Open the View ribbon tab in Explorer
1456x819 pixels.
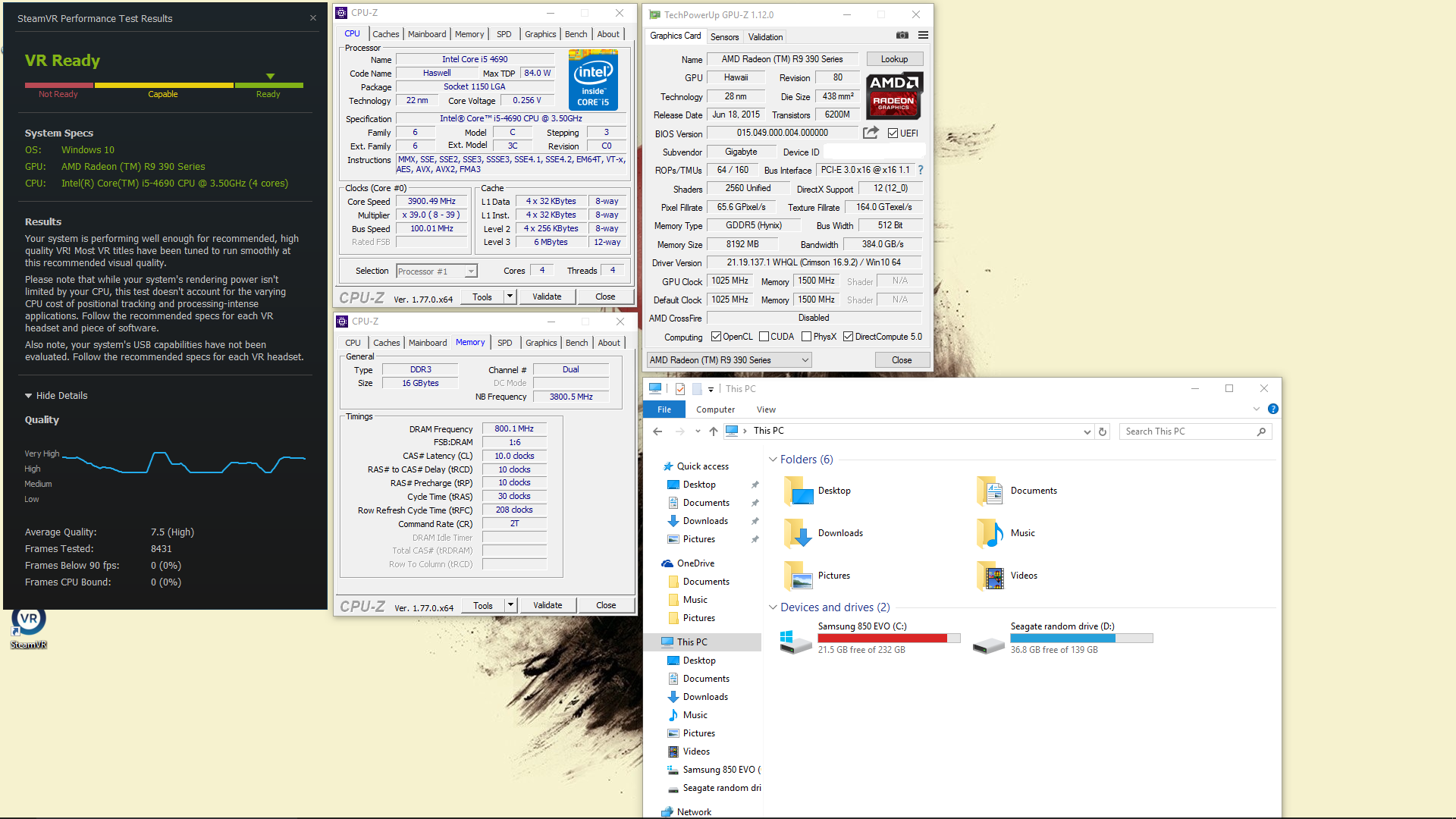[766, 409]
